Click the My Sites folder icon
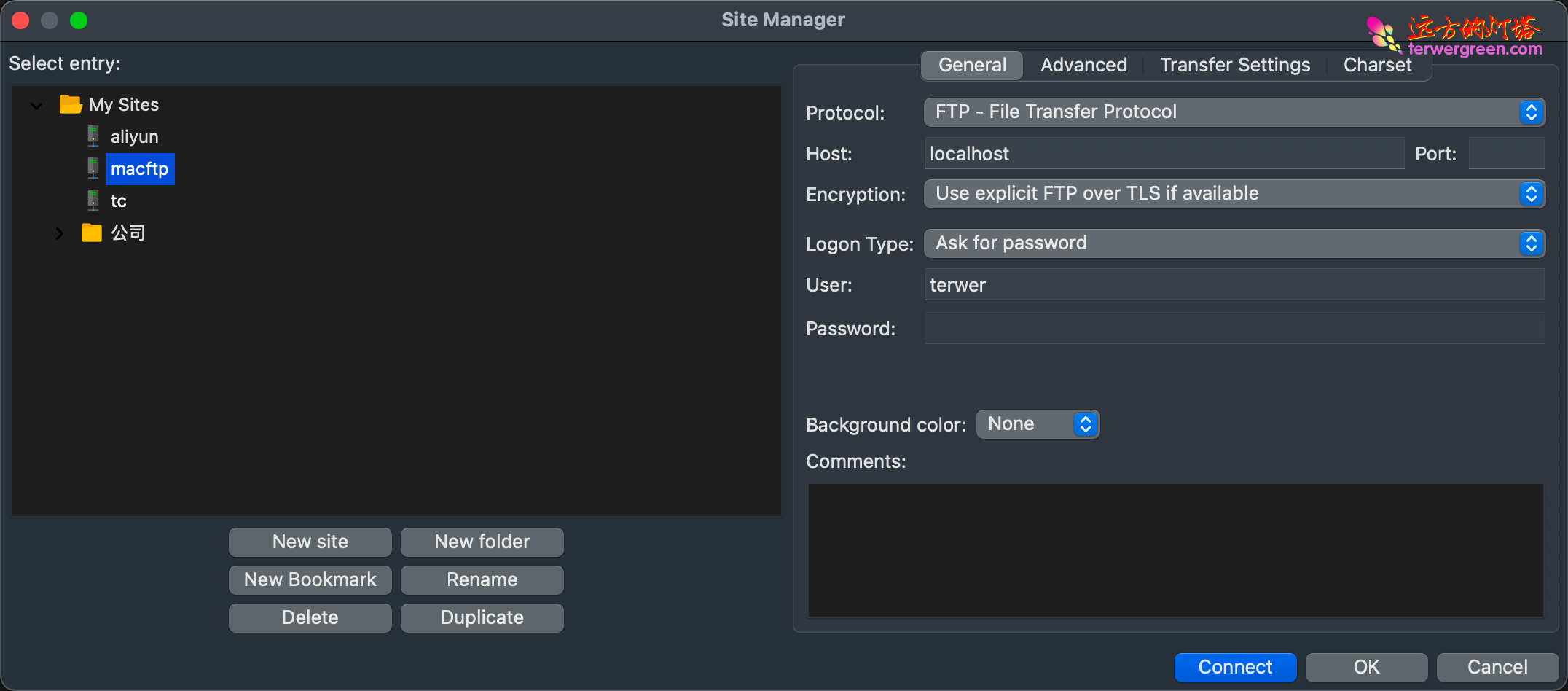The image size is (1568, 691). click(70, 104)
